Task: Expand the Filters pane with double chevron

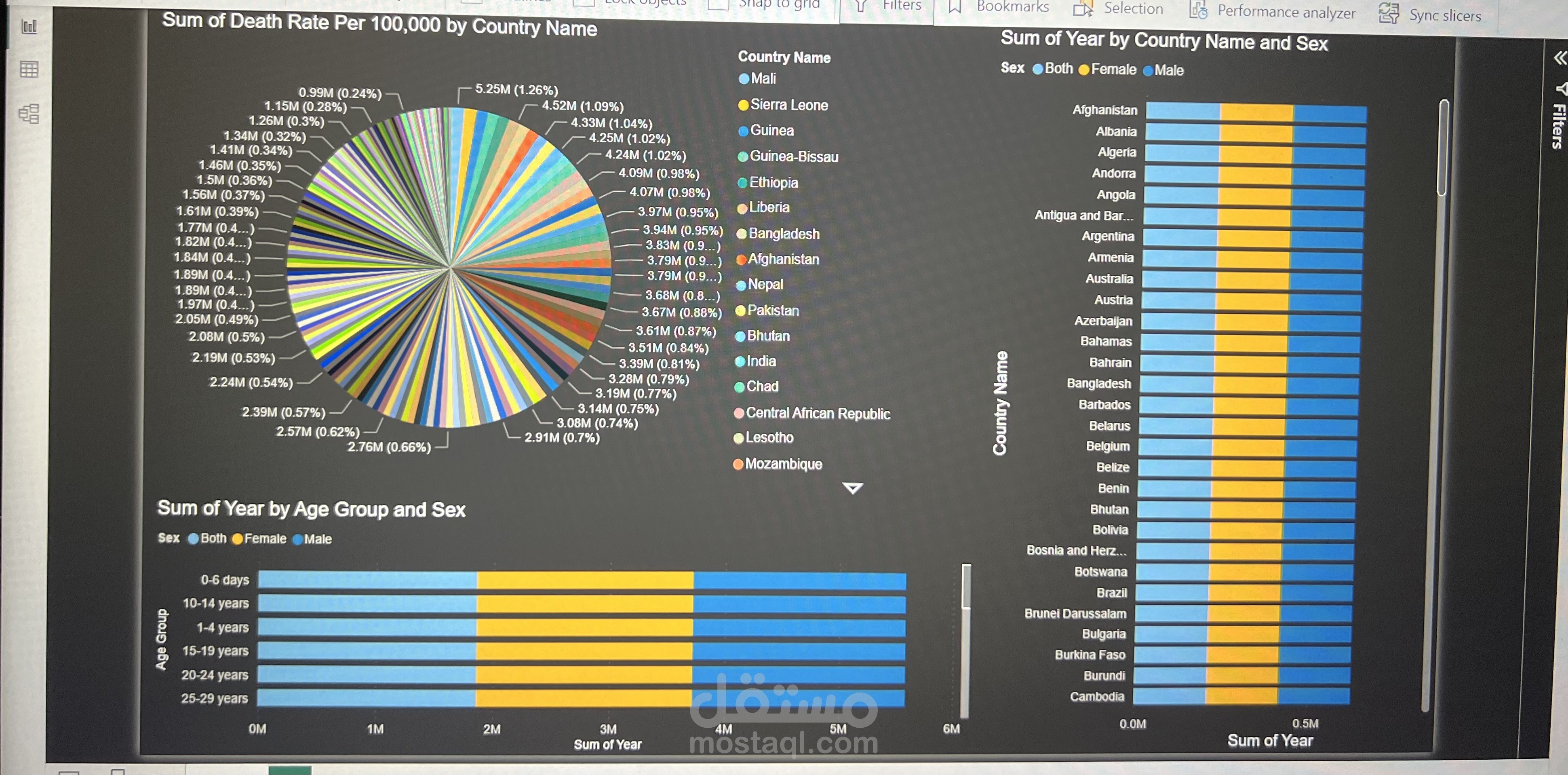Action: [x=1560, y=58]
